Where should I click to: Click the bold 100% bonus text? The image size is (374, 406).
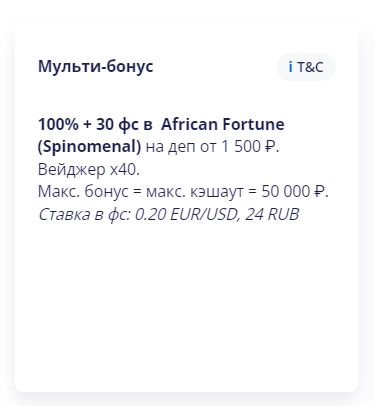pos(58,125)
